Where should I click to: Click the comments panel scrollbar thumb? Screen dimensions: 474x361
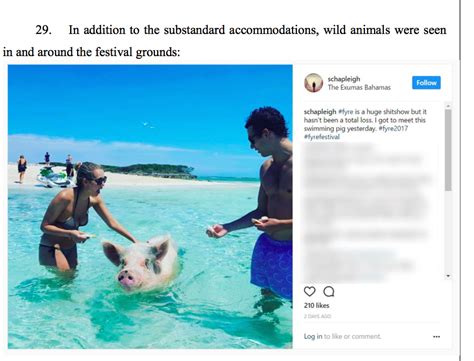point(448,150)
